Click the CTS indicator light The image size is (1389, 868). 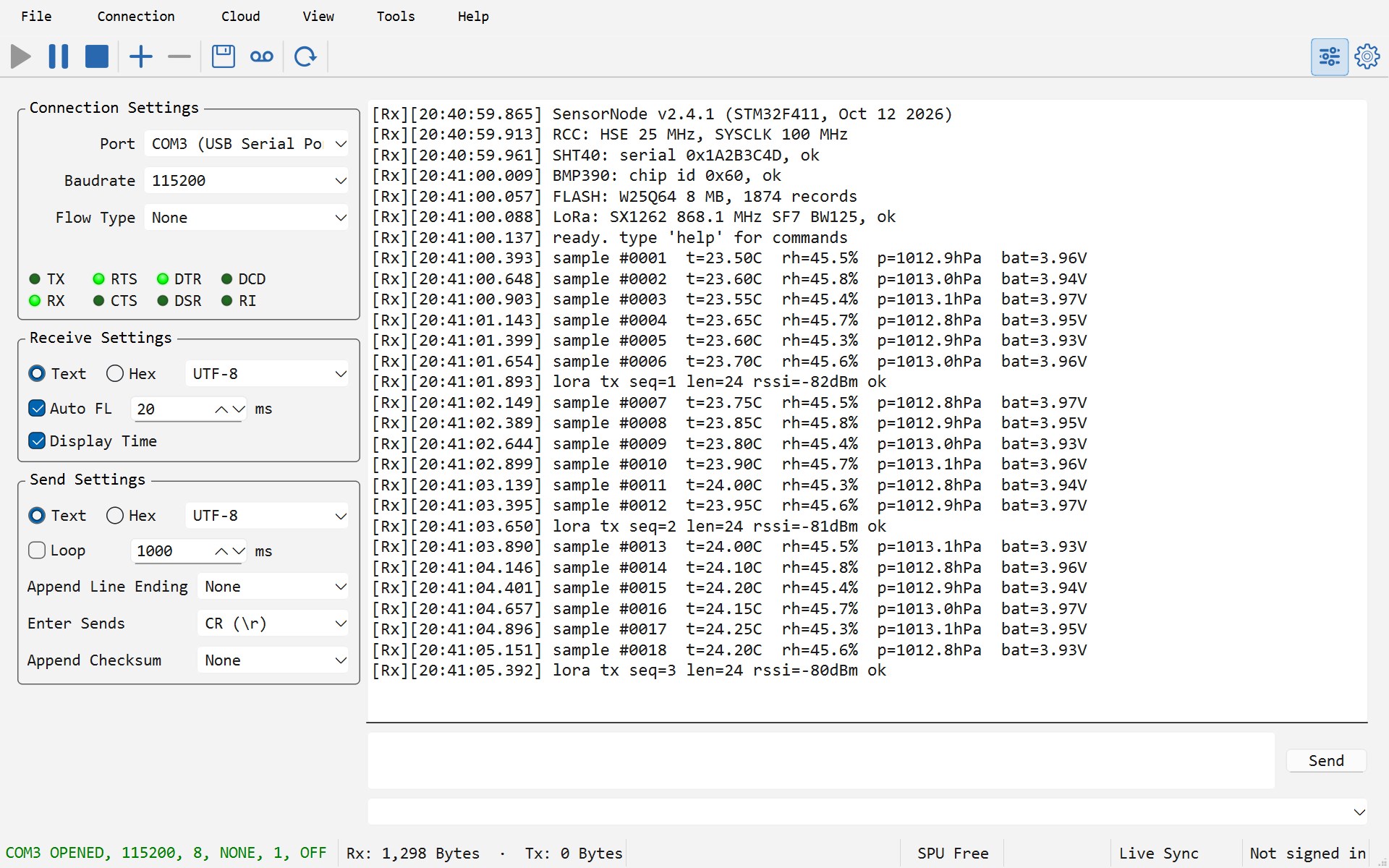tap(99, 301)
